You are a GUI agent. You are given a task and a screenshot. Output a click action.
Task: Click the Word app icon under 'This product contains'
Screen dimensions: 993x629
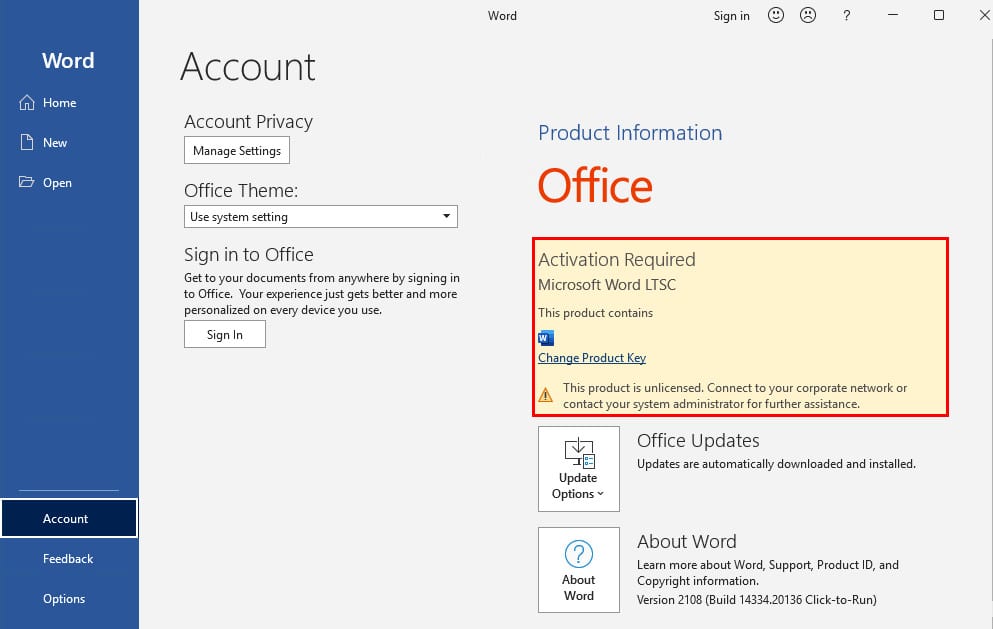(546, 338)
